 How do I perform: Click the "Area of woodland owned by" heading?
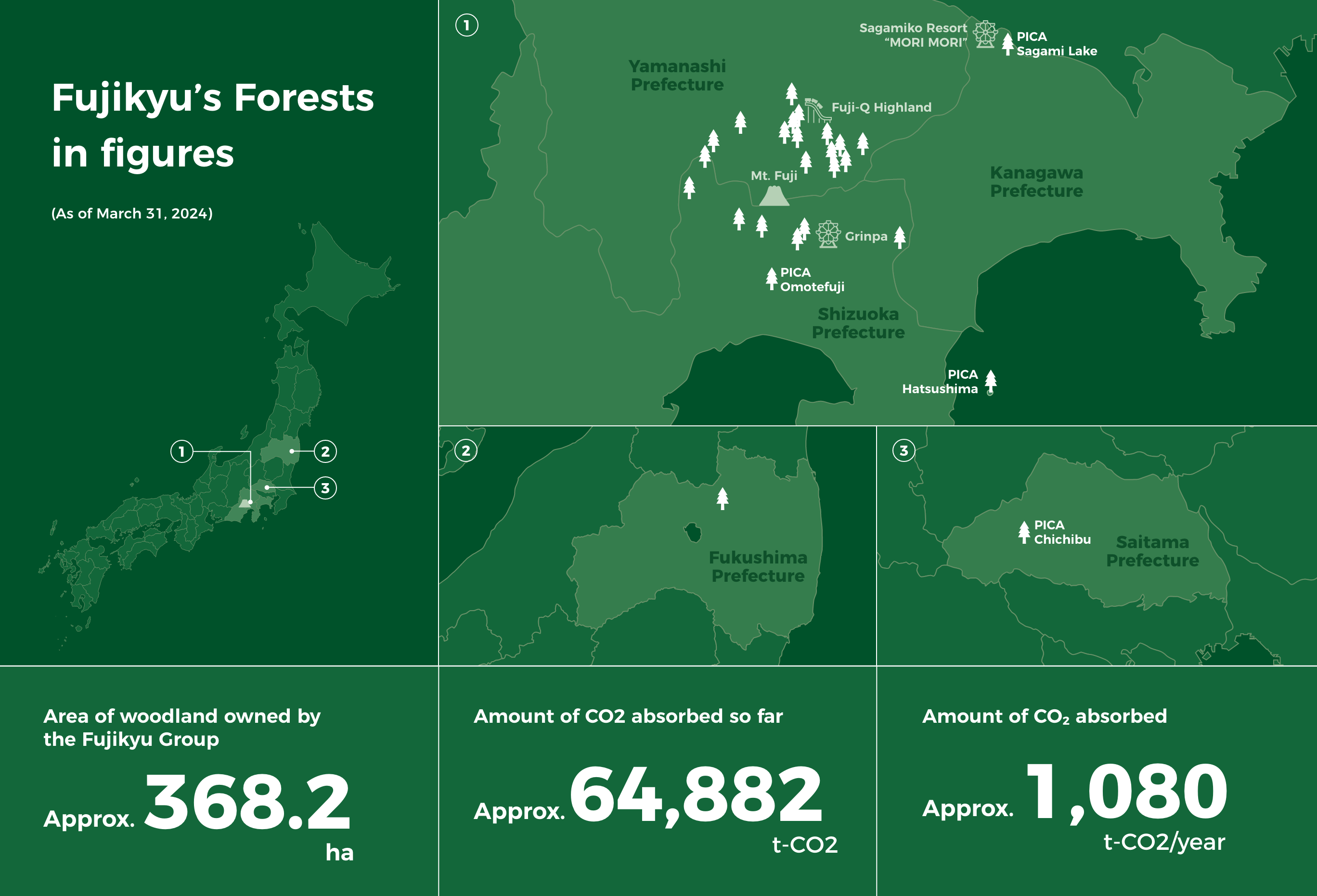click(182, 717)
